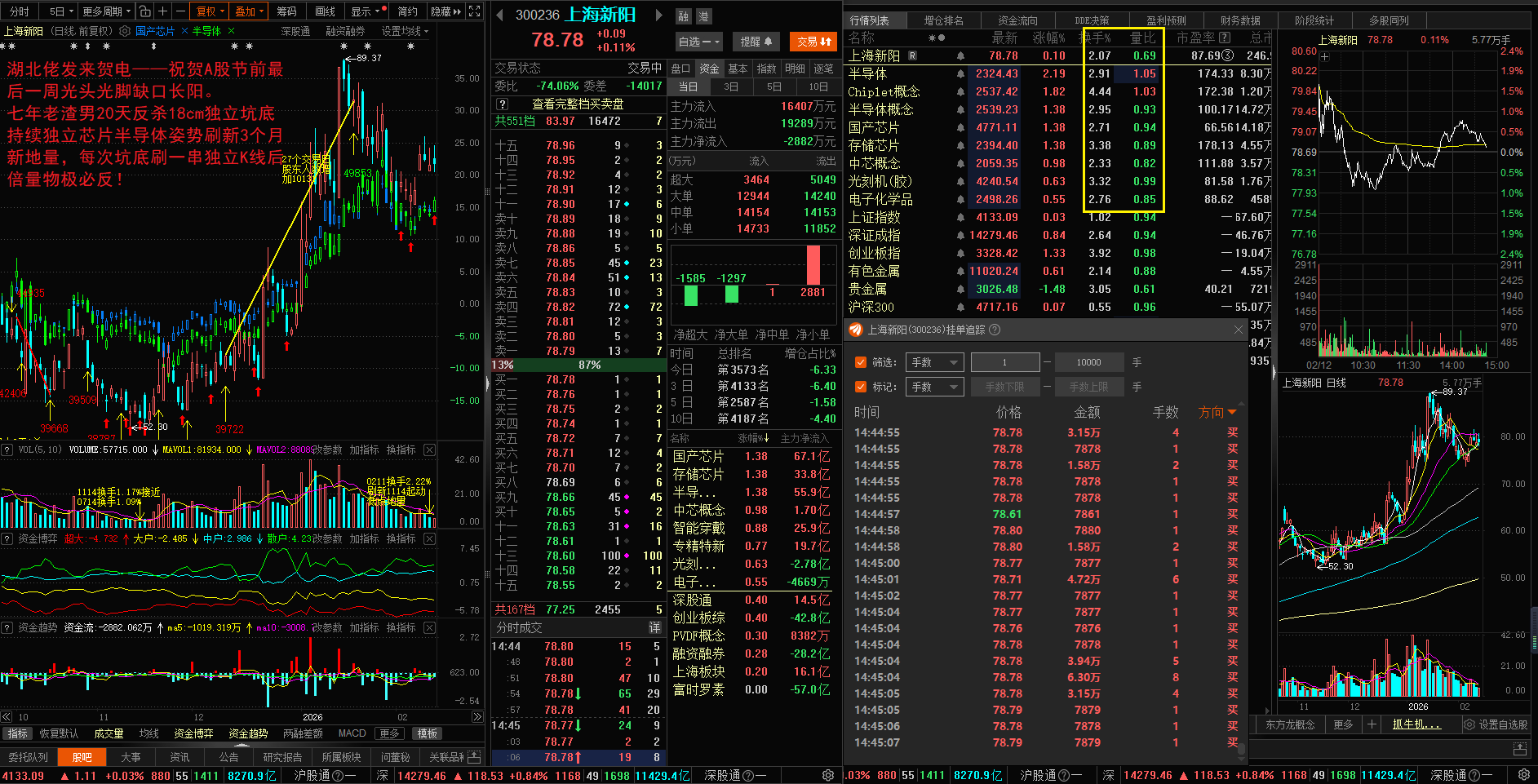
Task: Click help icon beside 查看完整档买卖盘
Action: tap(503, 104)
